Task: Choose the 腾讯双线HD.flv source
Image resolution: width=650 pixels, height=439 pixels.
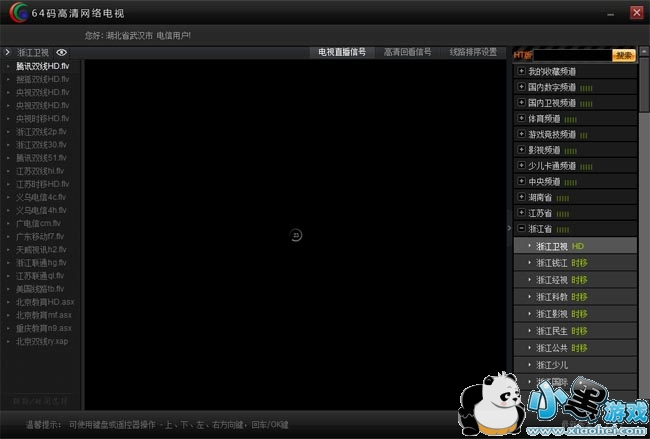Action: [x=43, y=66]
